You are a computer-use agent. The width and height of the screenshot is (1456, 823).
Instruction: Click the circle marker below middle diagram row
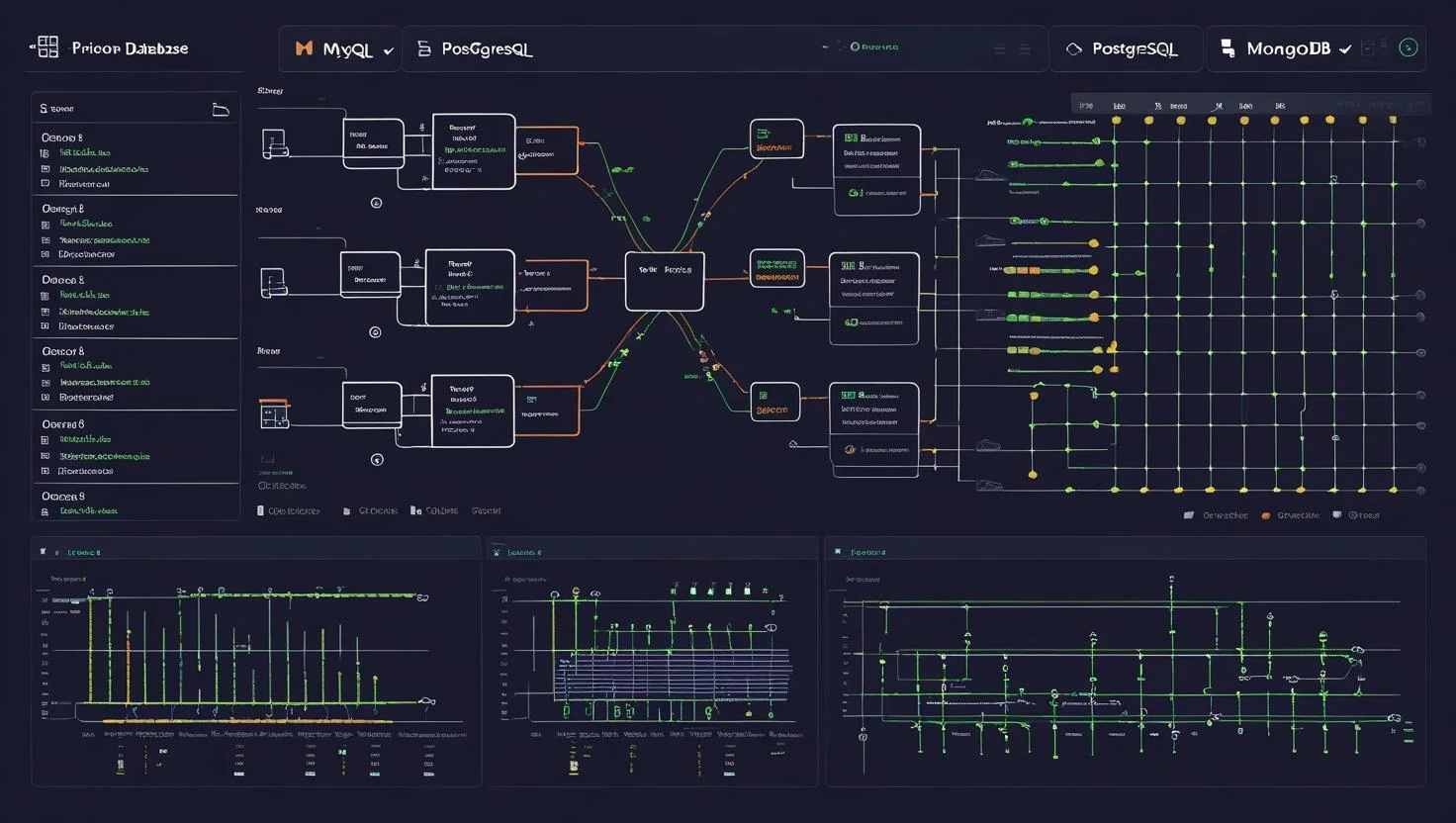(x=375, y=332)
